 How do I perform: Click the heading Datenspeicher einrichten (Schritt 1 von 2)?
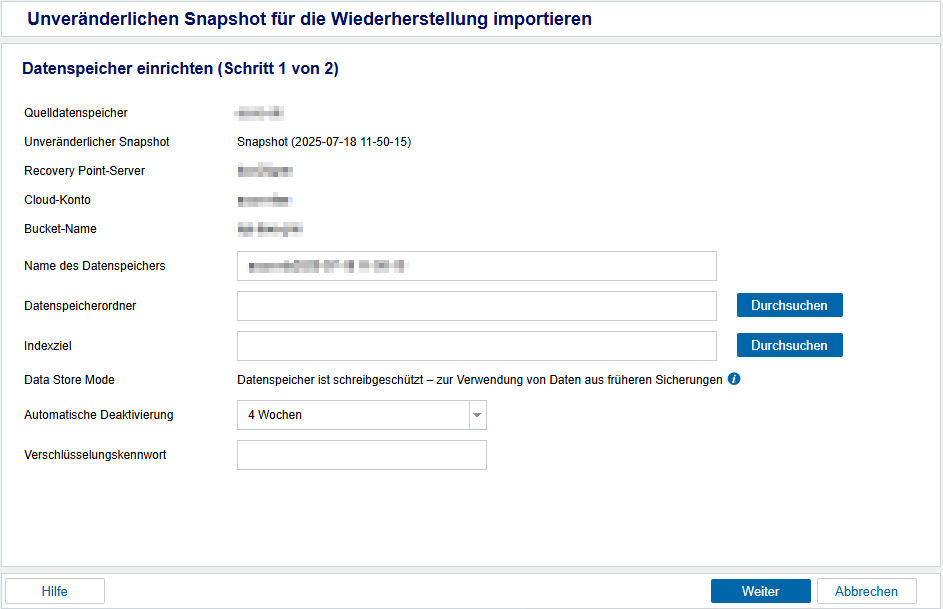tap(180, 69)
